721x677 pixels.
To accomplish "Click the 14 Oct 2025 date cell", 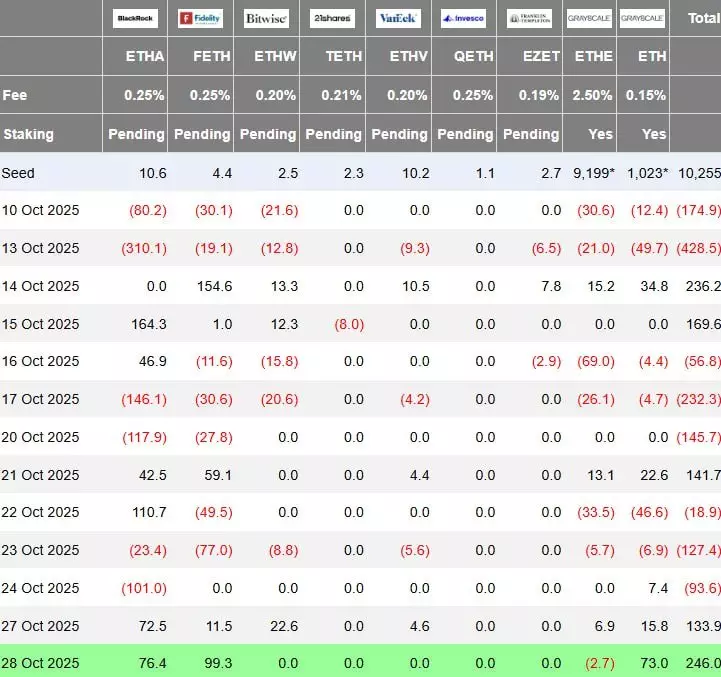I will tap(40, 286).
